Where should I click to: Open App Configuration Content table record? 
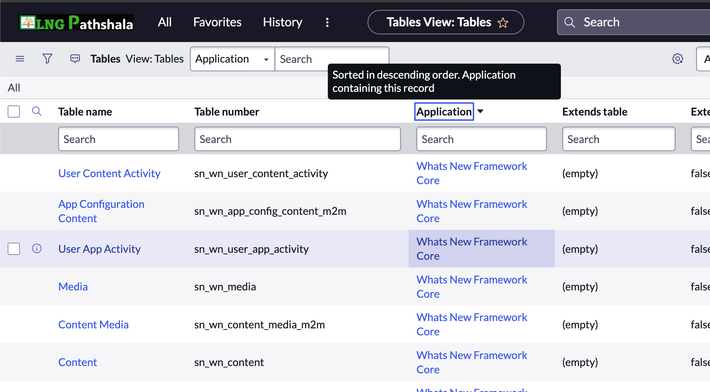[x=101, y=211]
